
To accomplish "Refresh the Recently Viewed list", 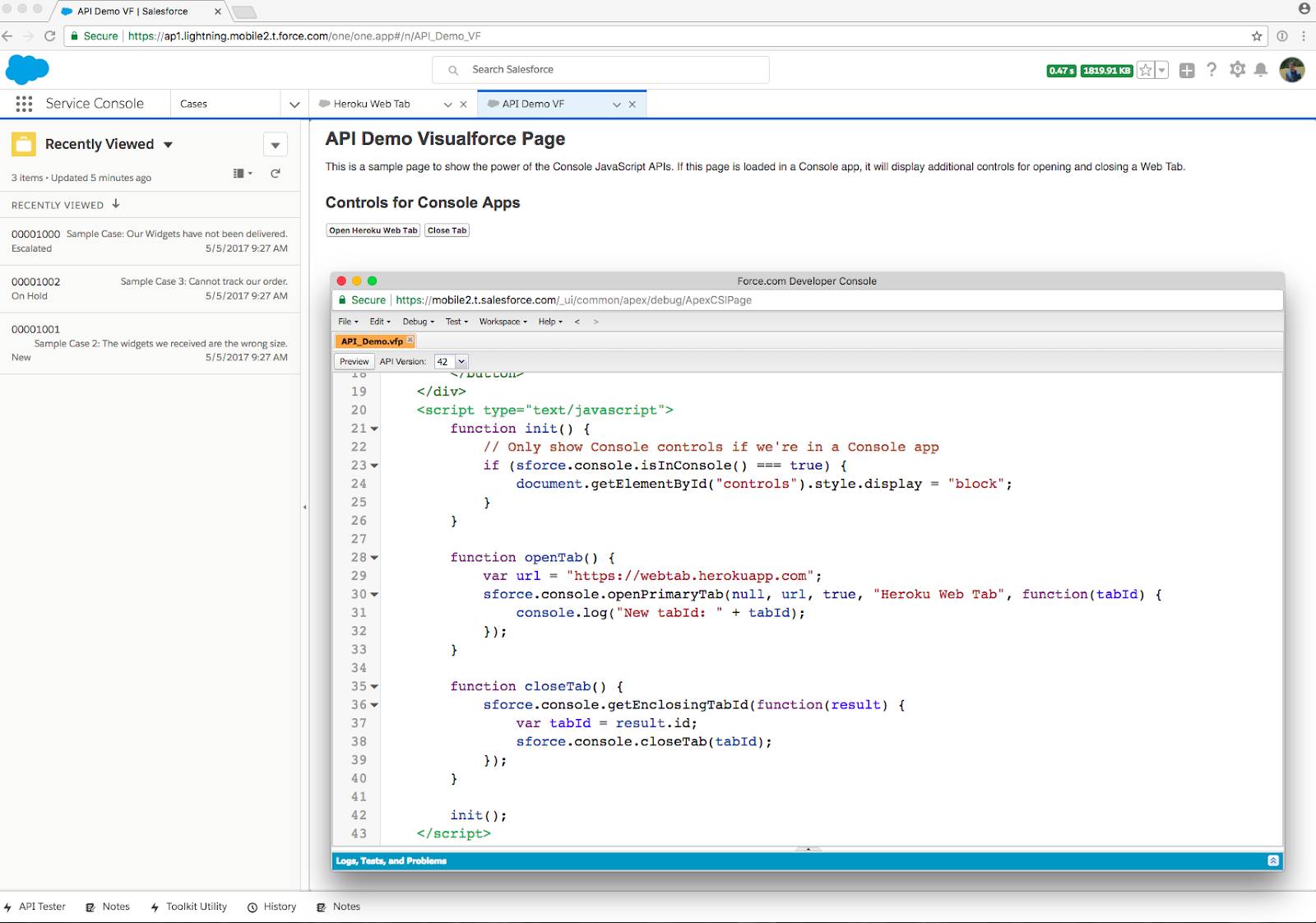I will coord(276,174).
